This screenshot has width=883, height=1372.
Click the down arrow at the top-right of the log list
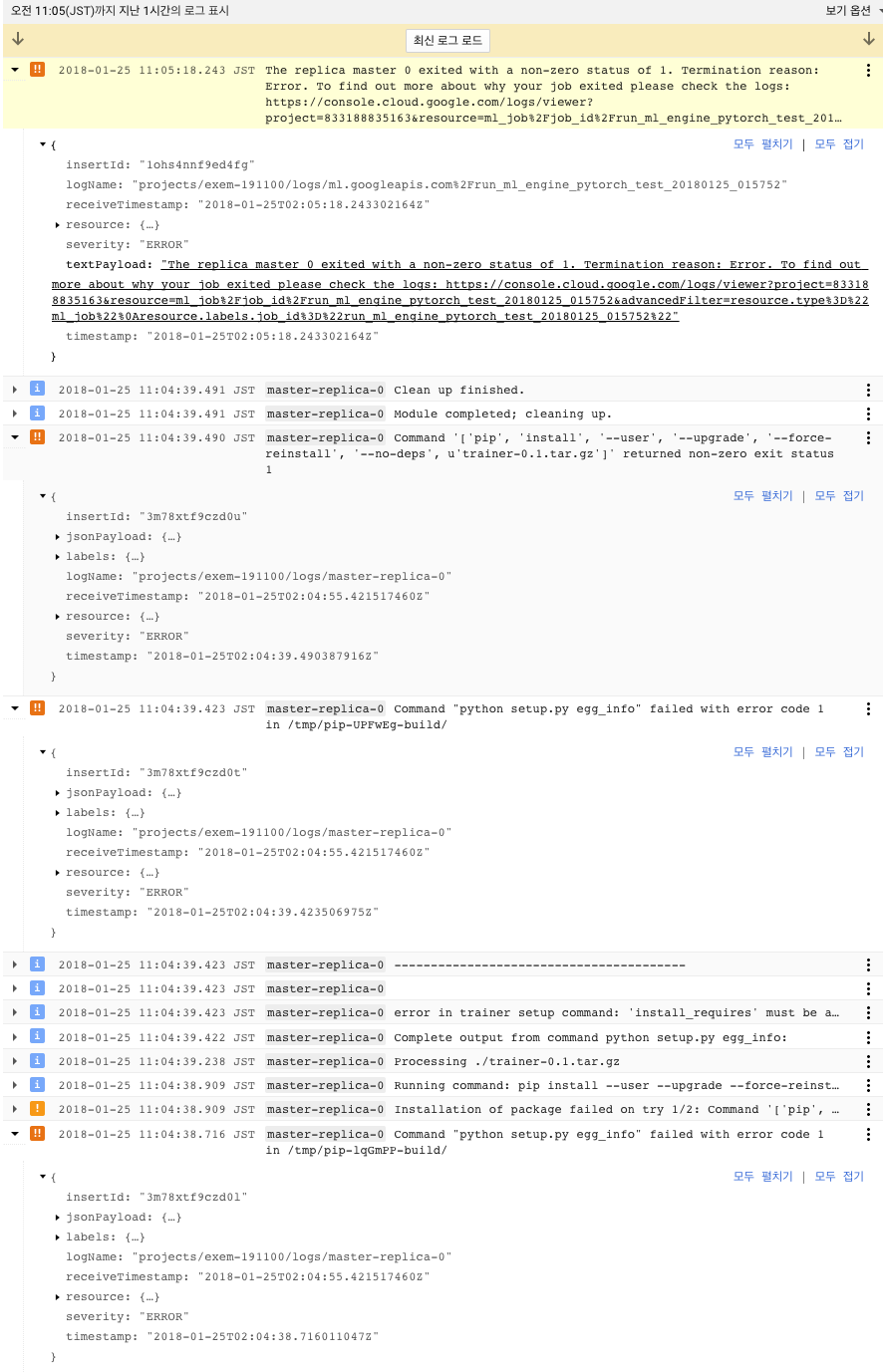click(868, 39)
